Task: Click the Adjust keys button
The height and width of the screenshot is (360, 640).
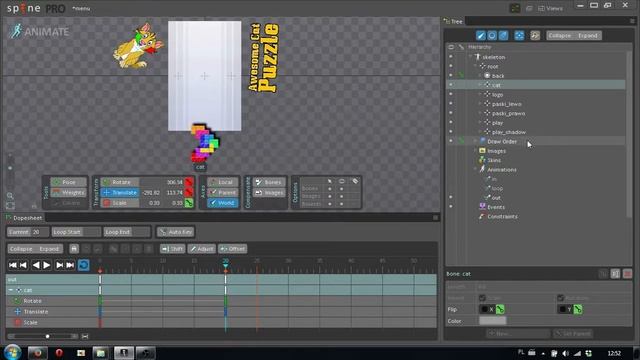Action: pyautogui.click(x=202, y=249)
